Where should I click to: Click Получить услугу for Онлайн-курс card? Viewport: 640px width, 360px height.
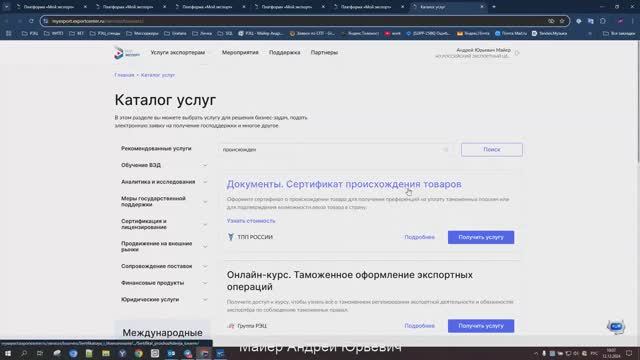point(481,326)
